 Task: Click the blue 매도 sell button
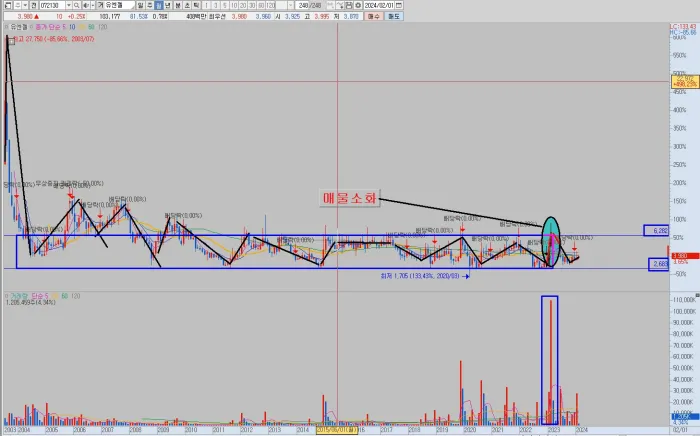click(x=393, y=16)
